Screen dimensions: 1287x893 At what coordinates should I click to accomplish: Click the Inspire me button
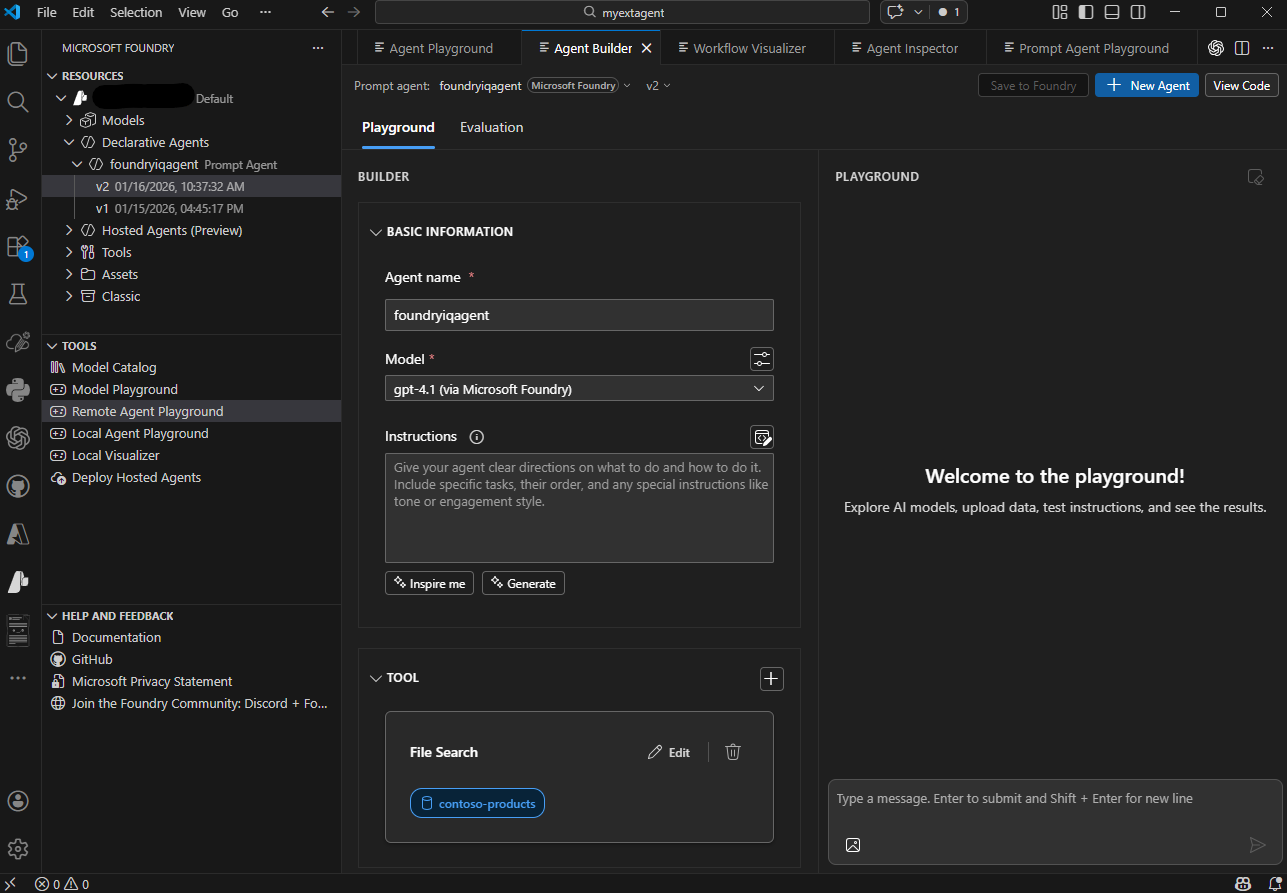(x=429, y=582)
